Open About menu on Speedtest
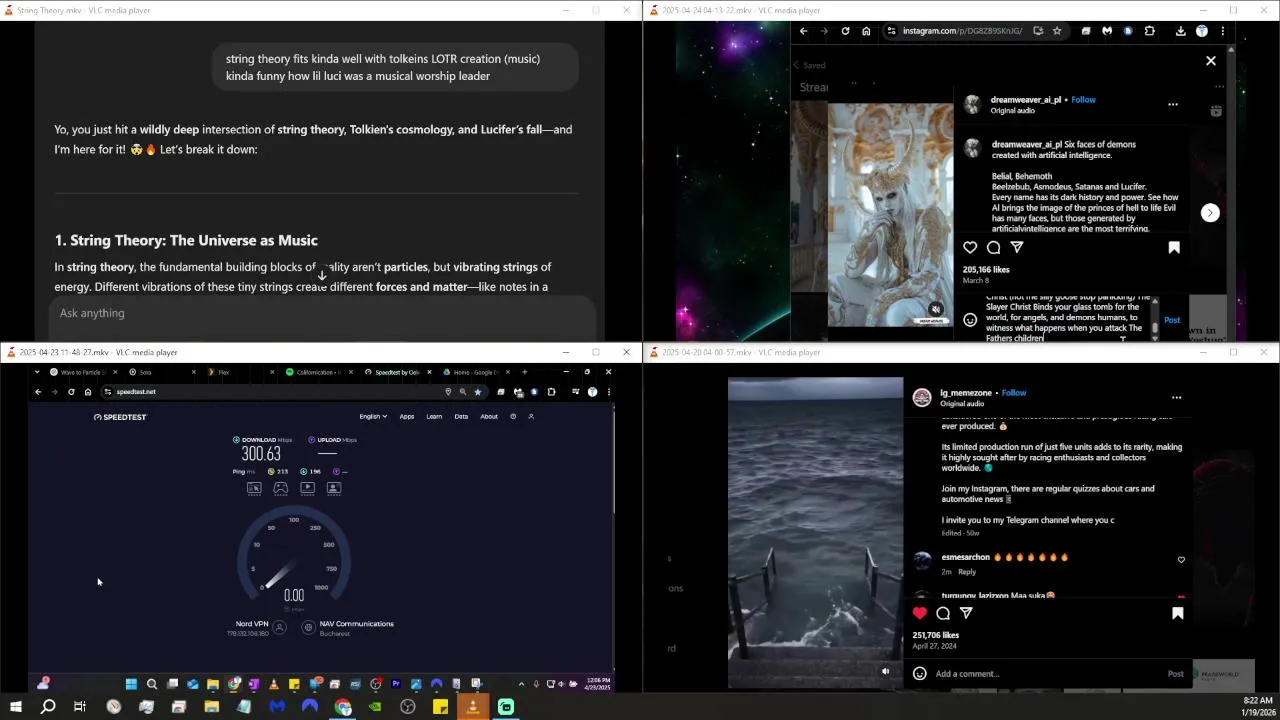Screen dimensions: 1280x720 (x=489, y=417)
